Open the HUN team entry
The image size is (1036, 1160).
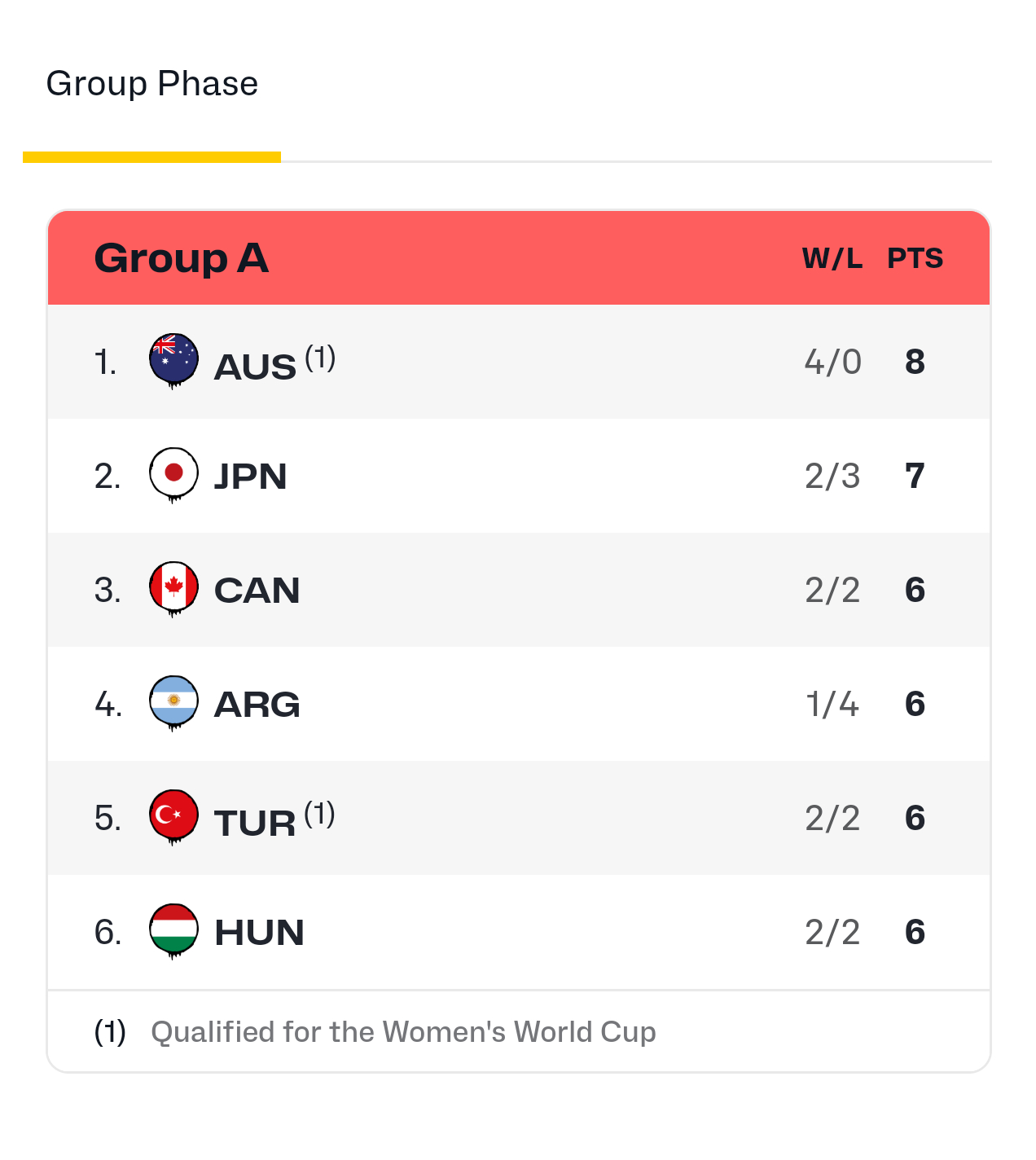[259, 933]
